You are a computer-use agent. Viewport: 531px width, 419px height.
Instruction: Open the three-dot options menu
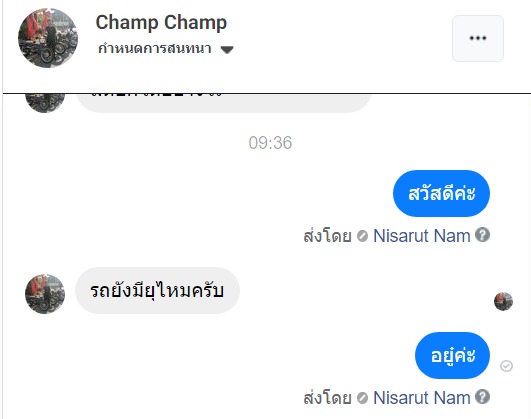click(478, 38)
